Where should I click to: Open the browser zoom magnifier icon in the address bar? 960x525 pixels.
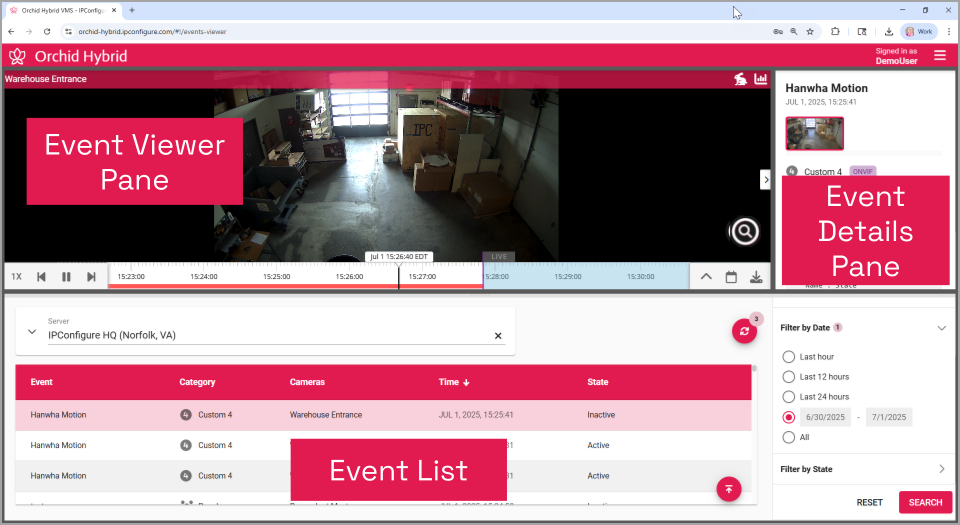(x=793, y=31)
